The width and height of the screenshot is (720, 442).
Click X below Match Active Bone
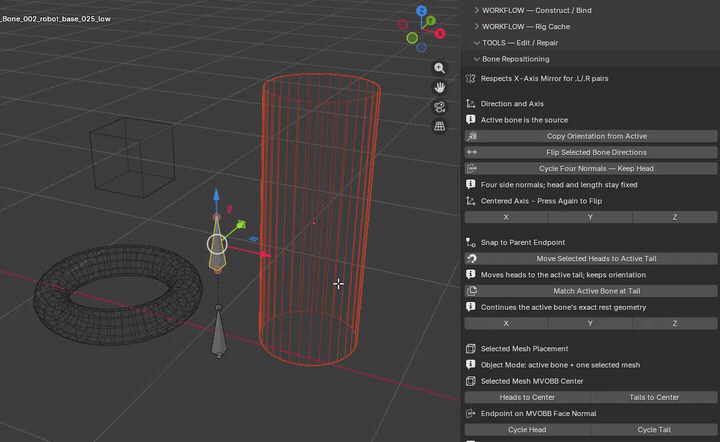pos(506,323)
